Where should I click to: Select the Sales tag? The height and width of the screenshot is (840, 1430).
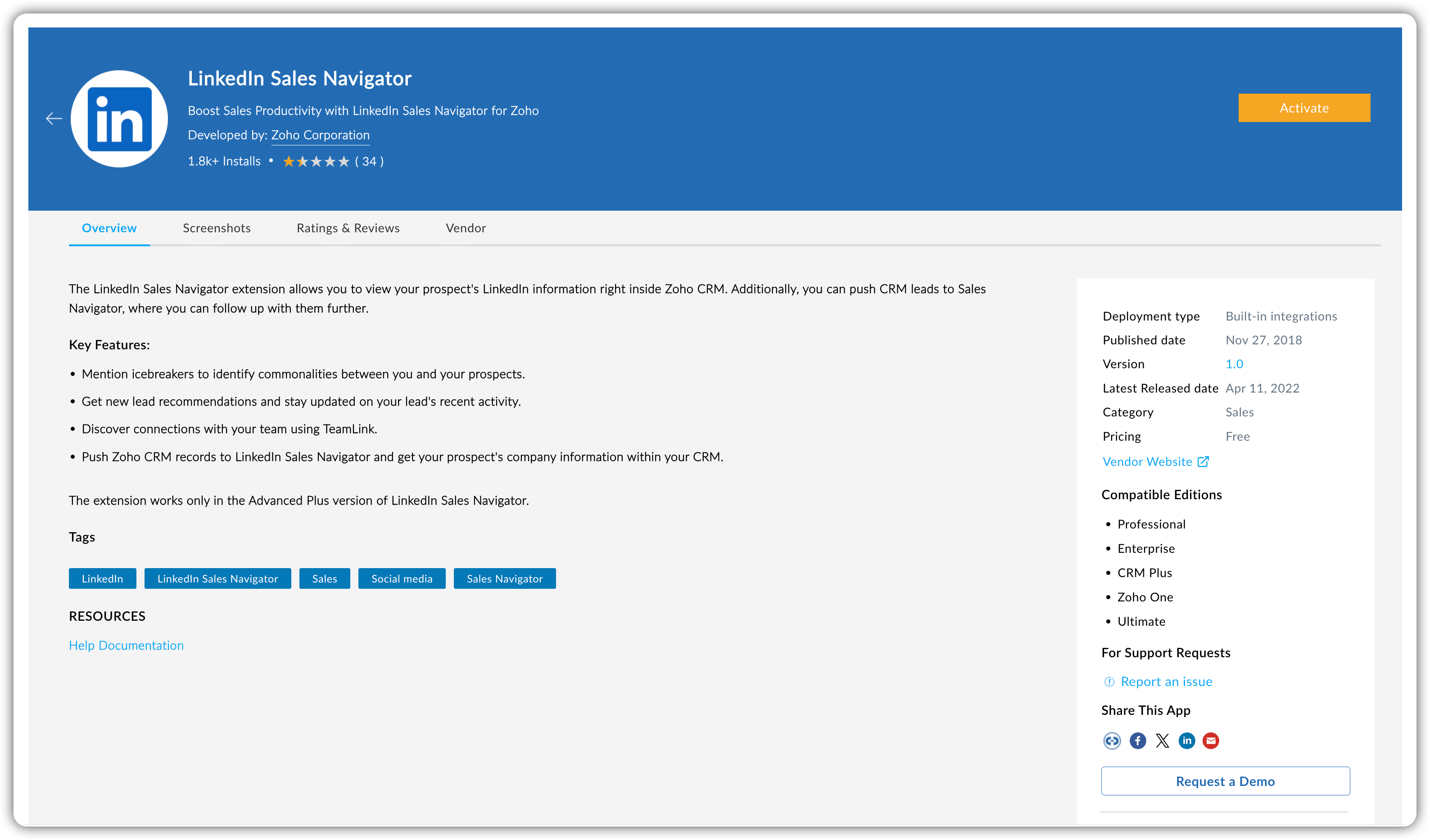(x=325, y=578)
